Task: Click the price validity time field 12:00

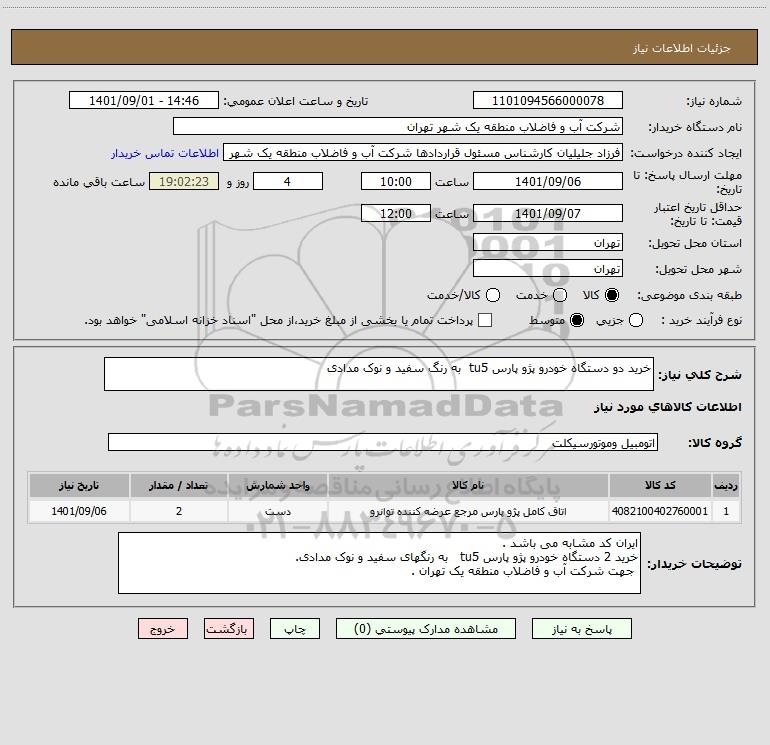Action: coord(396,213)
